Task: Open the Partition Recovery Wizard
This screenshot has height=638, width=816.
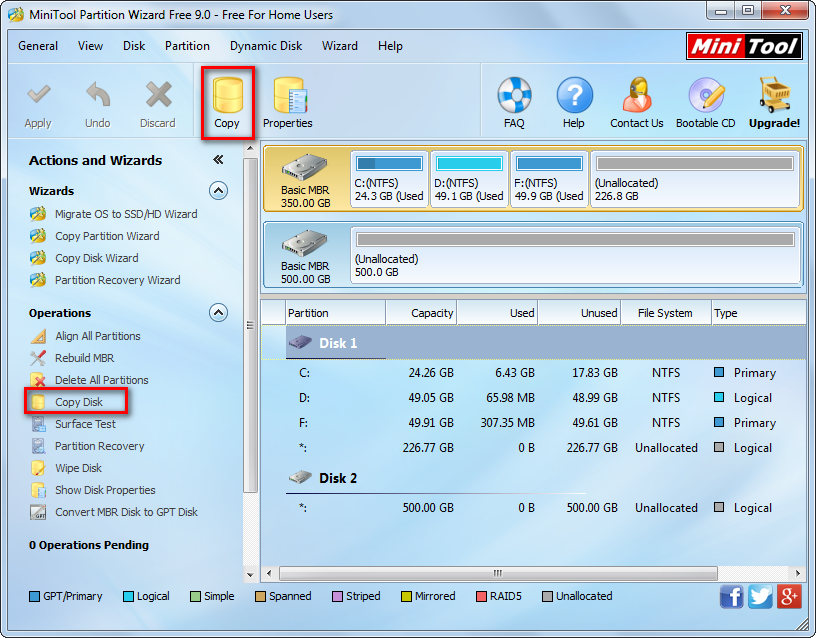Action: point(118,280)
